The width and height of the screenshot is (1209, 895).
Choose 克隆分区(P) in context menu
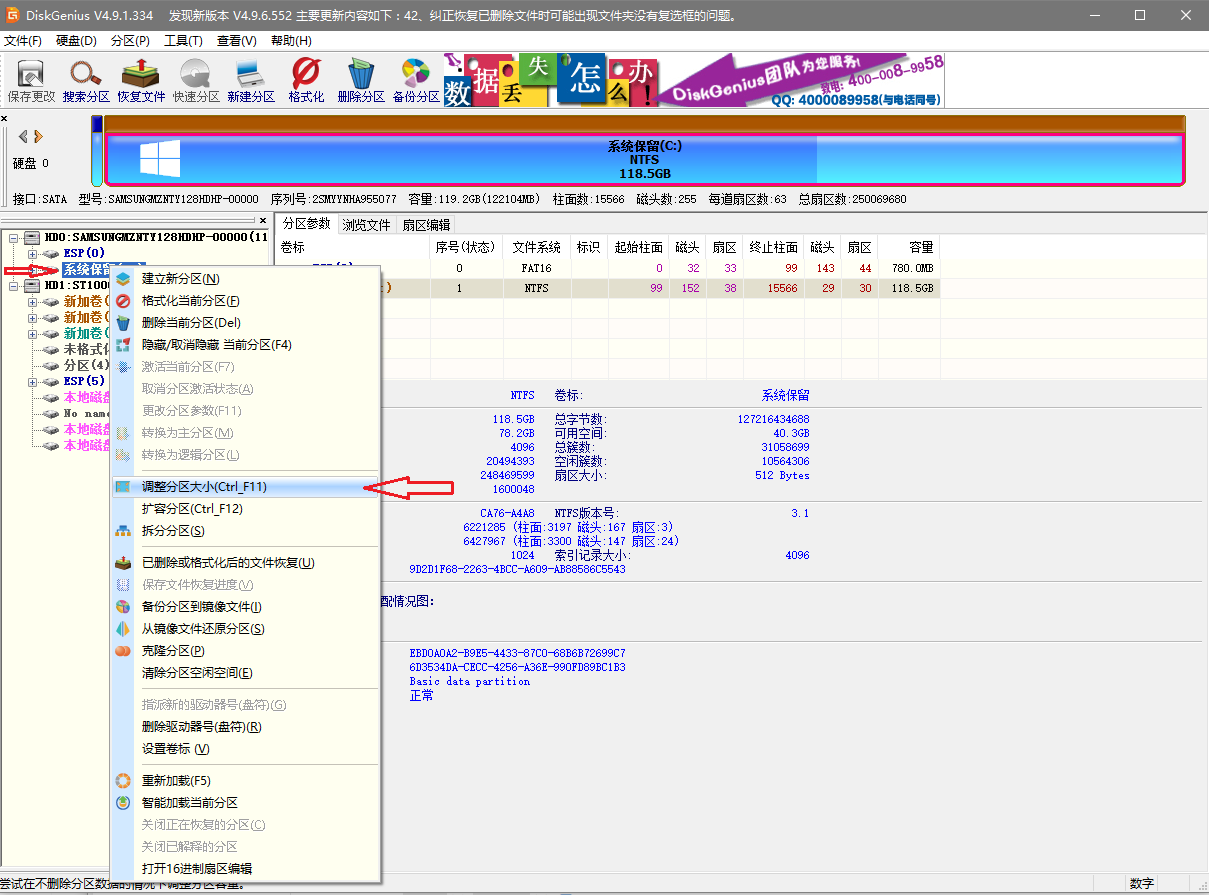[246, 650]
